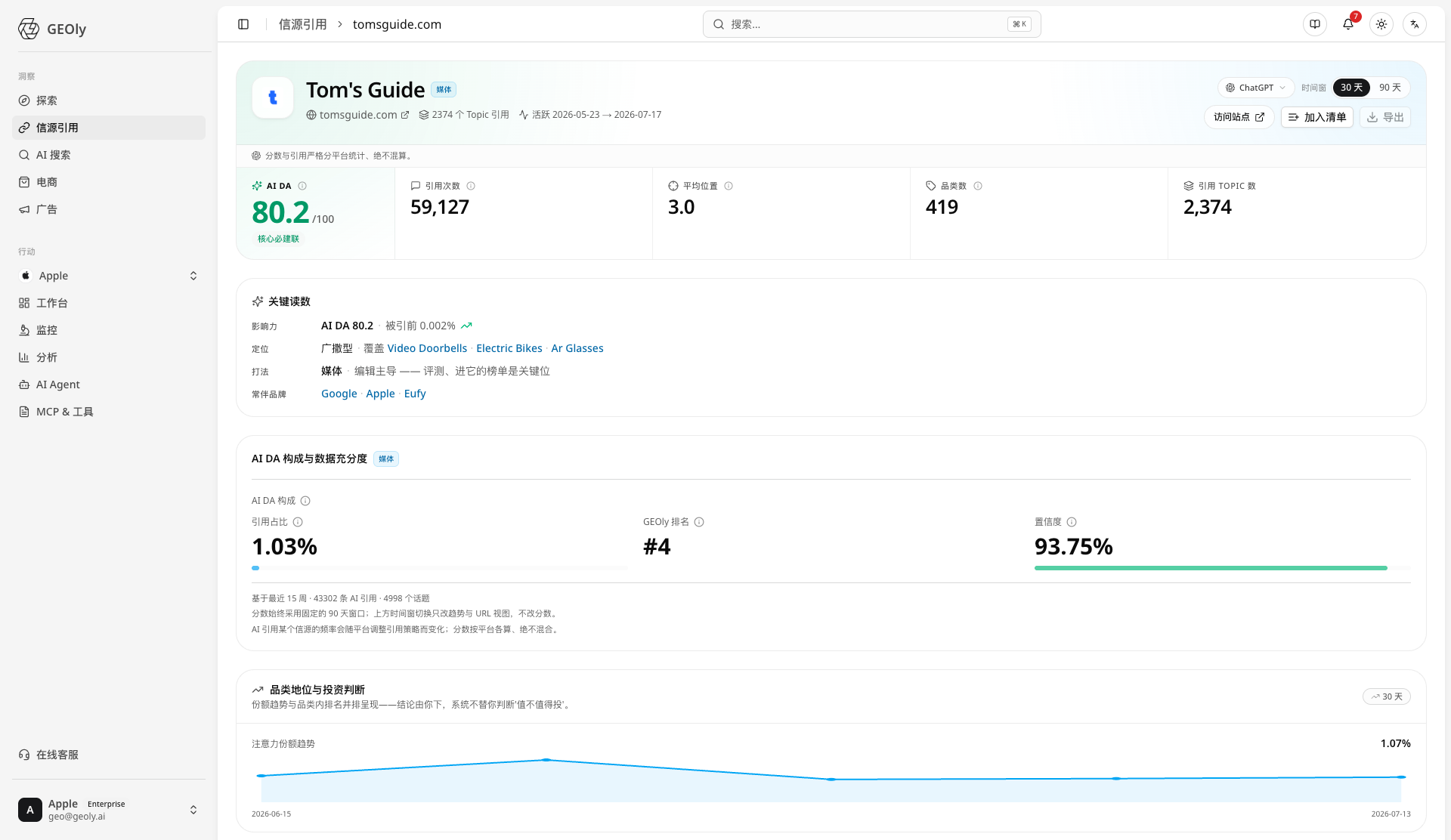
Task: Click the 加入清单 button
Action: pos(1316,117)
